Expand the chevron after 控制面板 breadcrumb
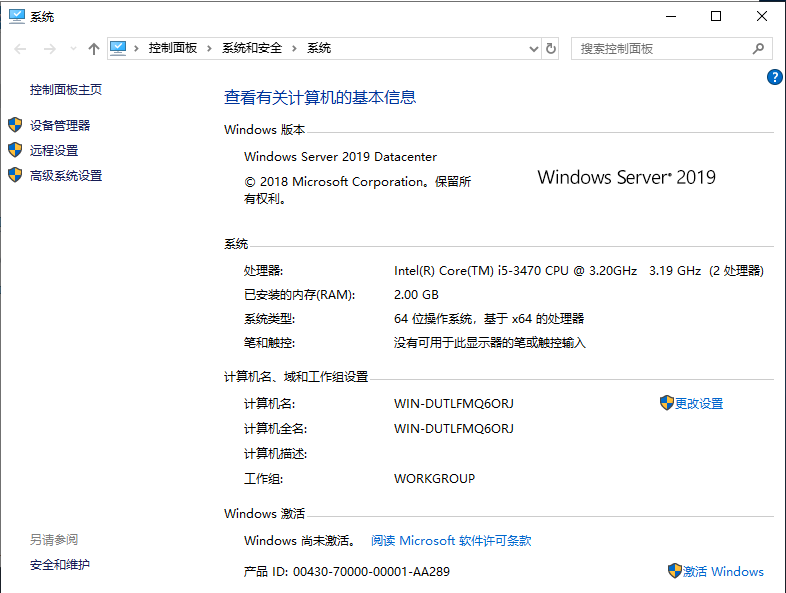 pyautogui.click(x=210, y=48)
